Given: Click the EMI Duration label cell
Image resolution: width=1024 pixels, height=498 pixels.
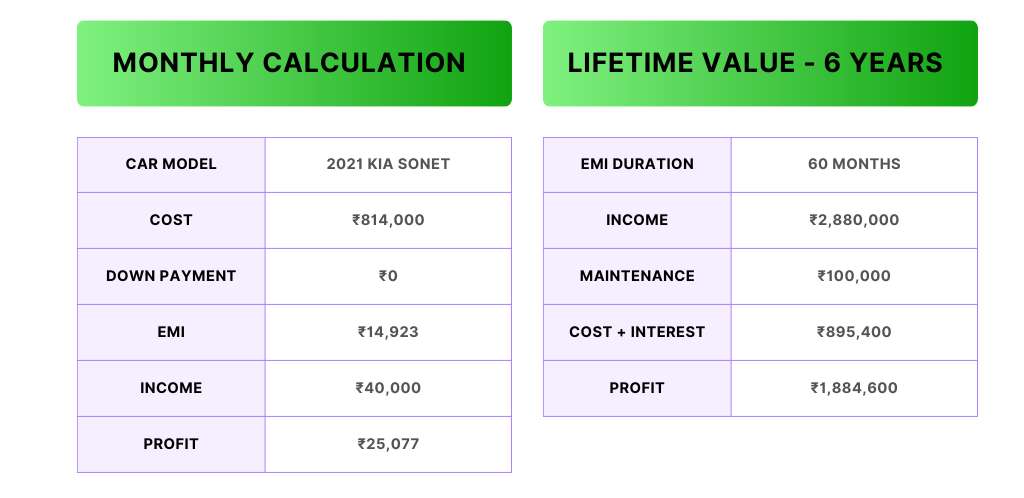Looking at the screenshot, I should click(x=637, y=164).
